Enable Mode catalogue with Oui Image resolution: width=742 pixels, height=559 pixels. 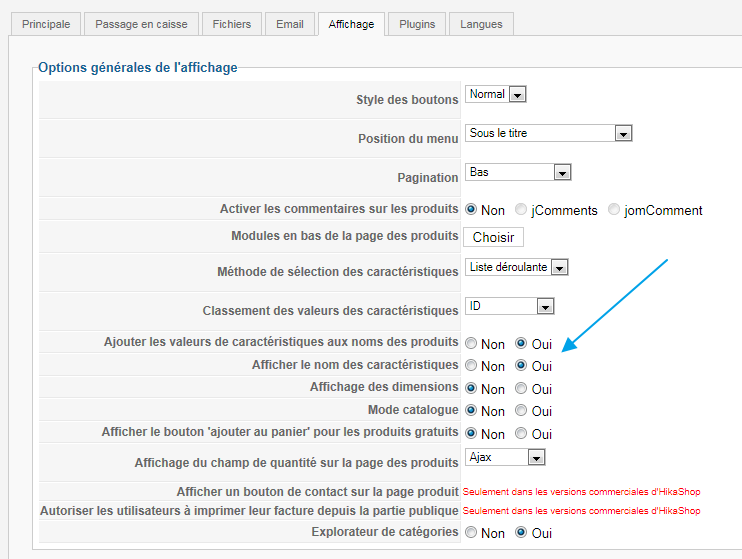(x=521, y=410)
